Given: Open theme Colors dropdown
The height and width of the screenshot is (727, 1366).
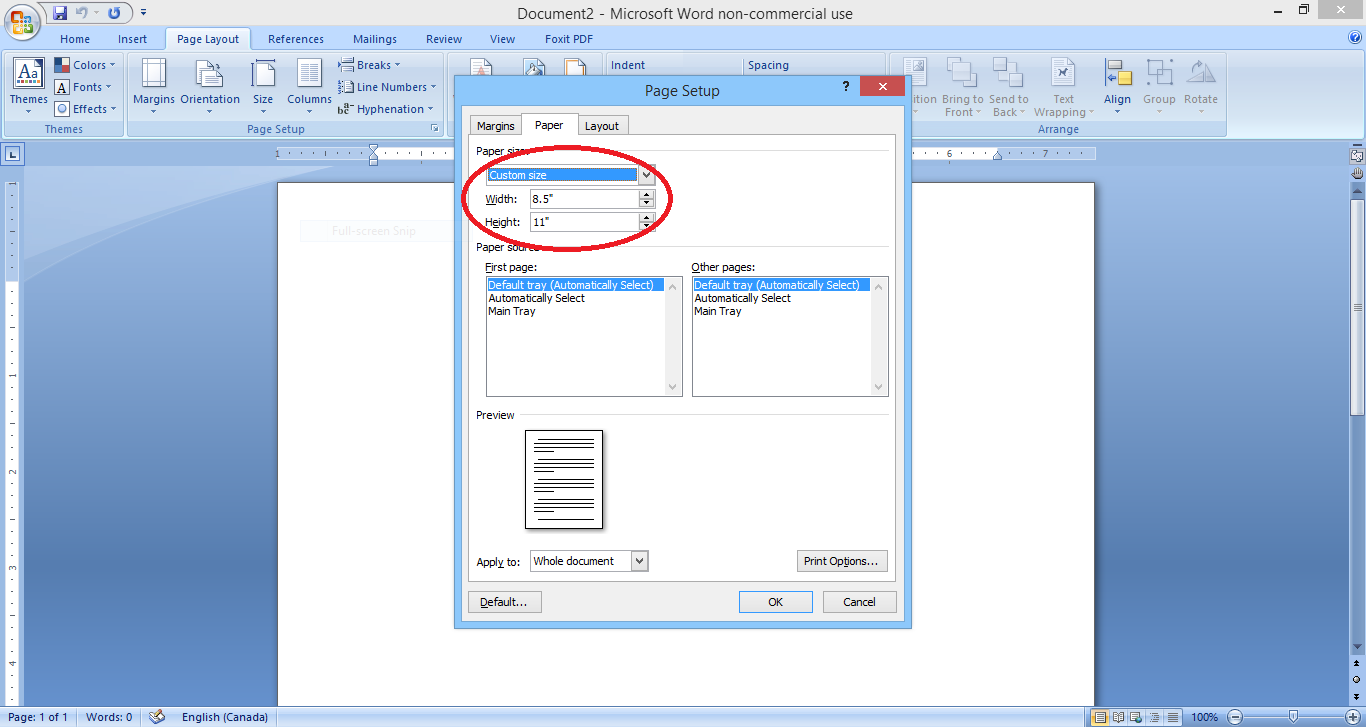Looking at the screenshot, I should tap(86, 65).
